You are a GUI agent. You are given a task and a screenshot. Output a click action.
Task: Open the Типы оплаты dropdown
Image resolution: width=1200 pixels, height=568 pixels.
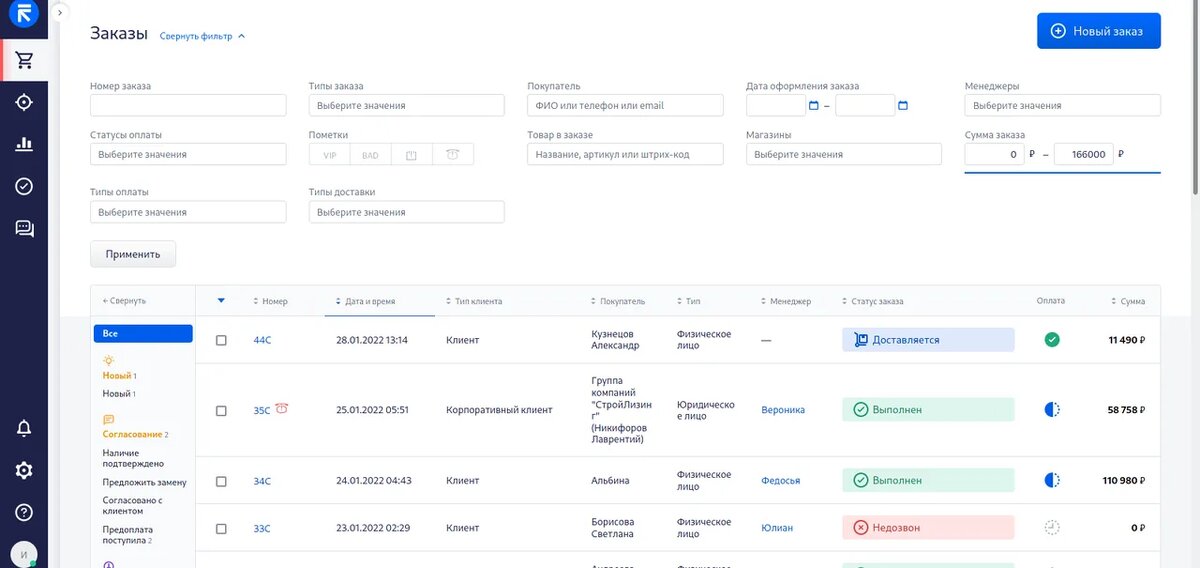[x=188, y=212]
